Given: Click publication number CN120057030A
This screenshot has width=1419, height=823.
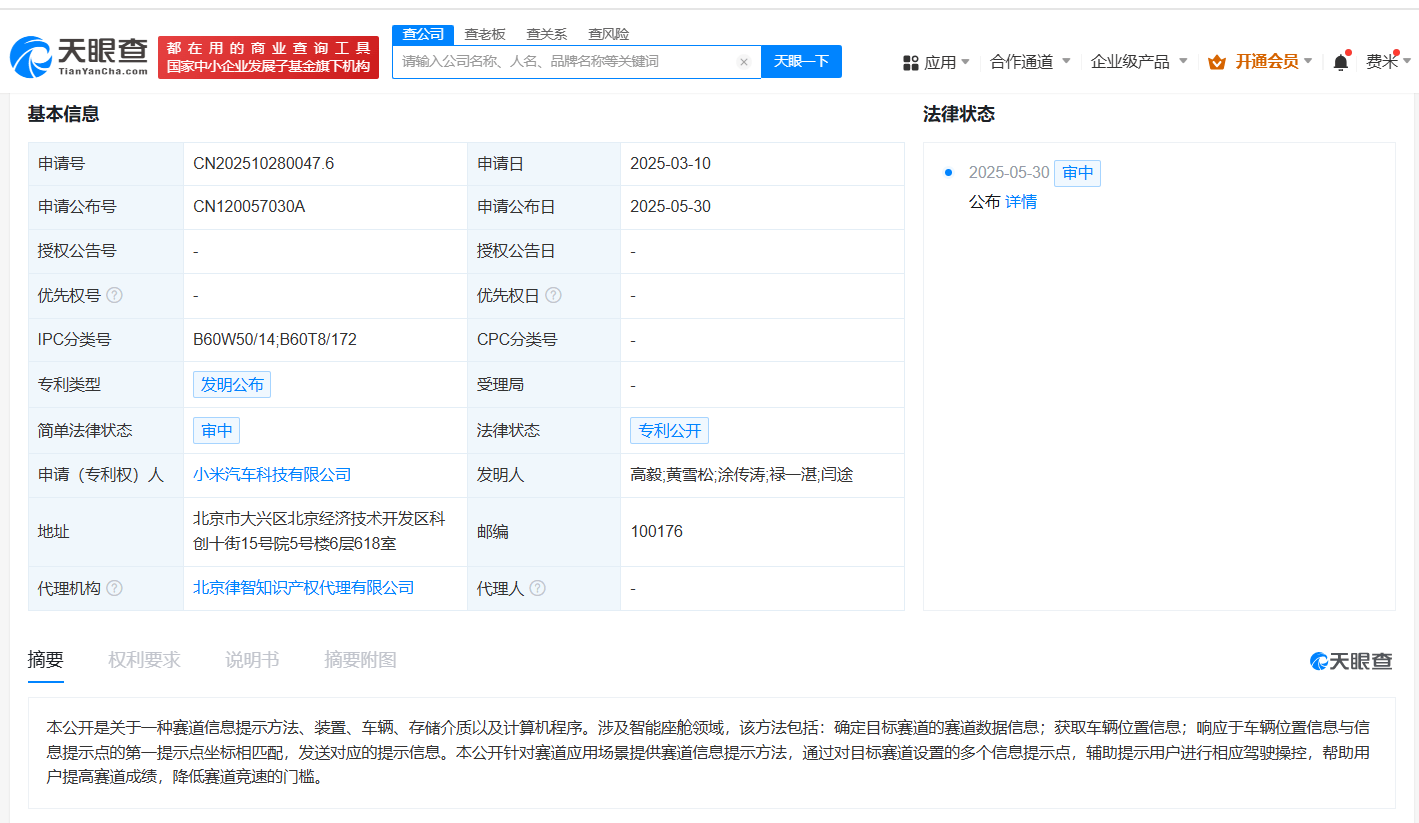Looking at the screenshot, I should [249, 207].
